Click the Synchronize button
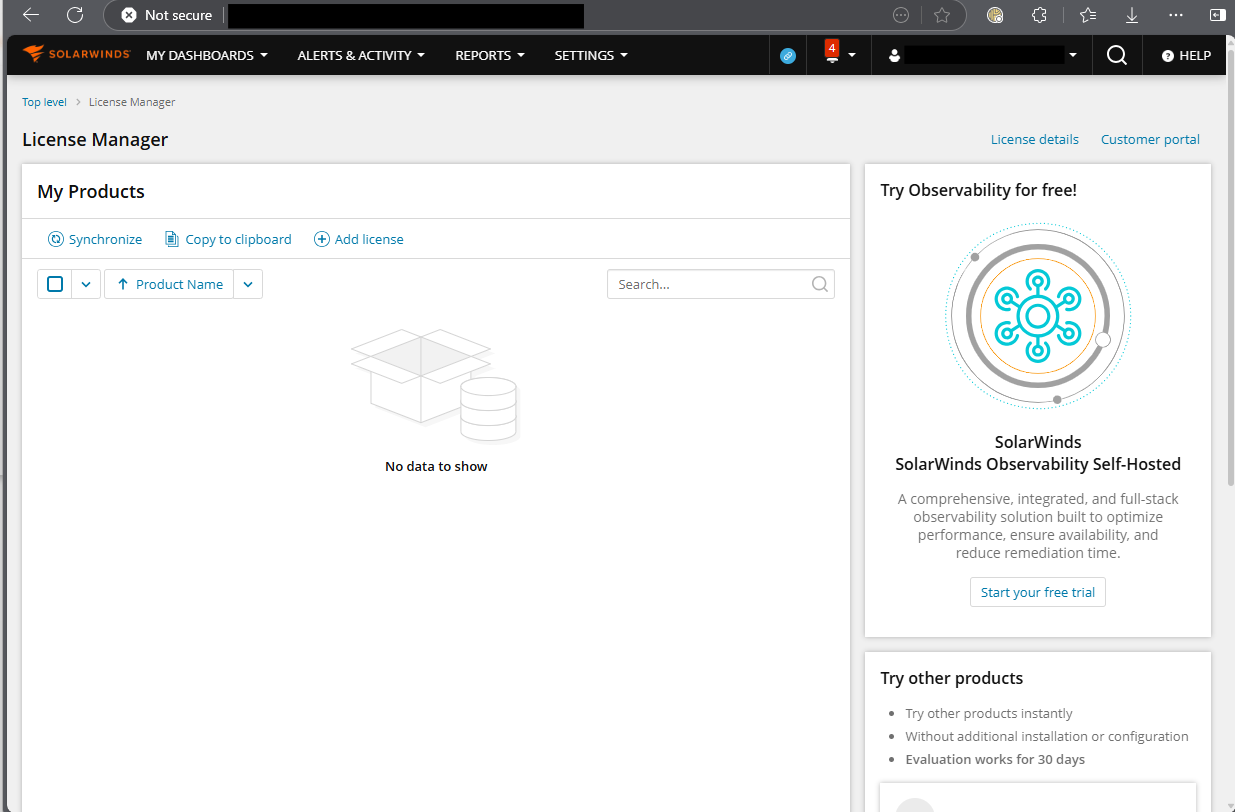 [x=95, y=239]
